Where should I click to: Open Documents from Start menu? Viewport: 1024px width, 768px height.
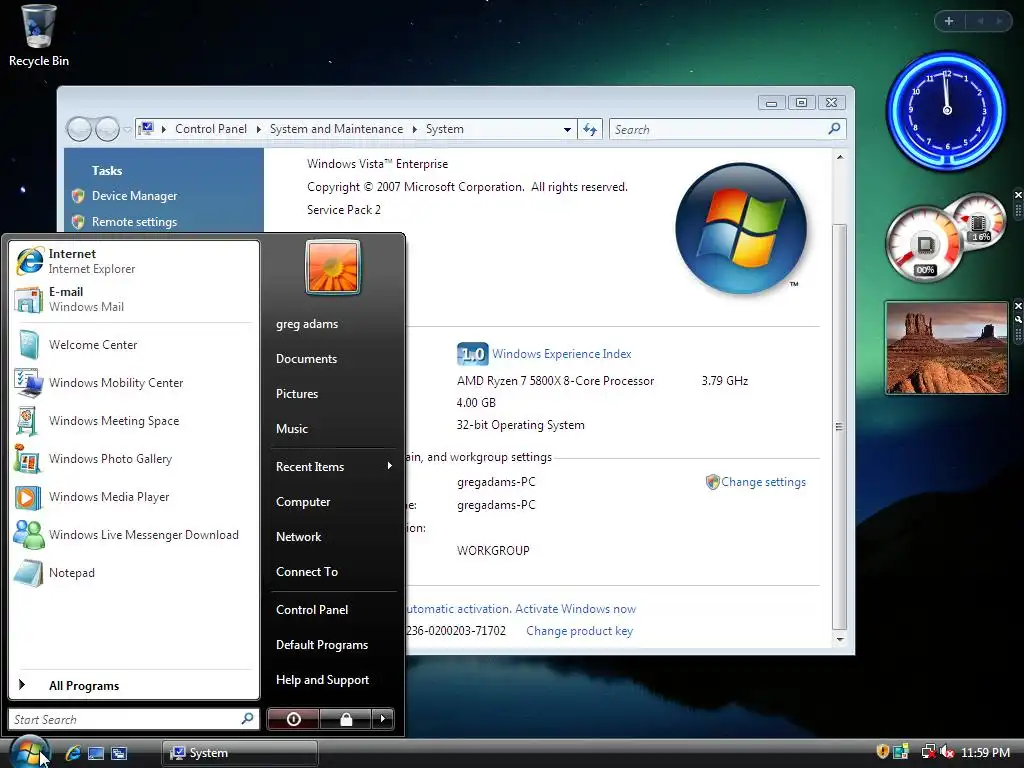pos(306,359)
